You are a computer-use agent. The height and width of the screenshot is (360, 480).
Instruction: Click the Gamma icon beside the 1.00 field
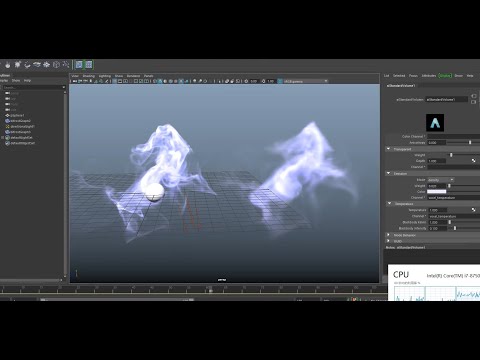tap(264, 81)
